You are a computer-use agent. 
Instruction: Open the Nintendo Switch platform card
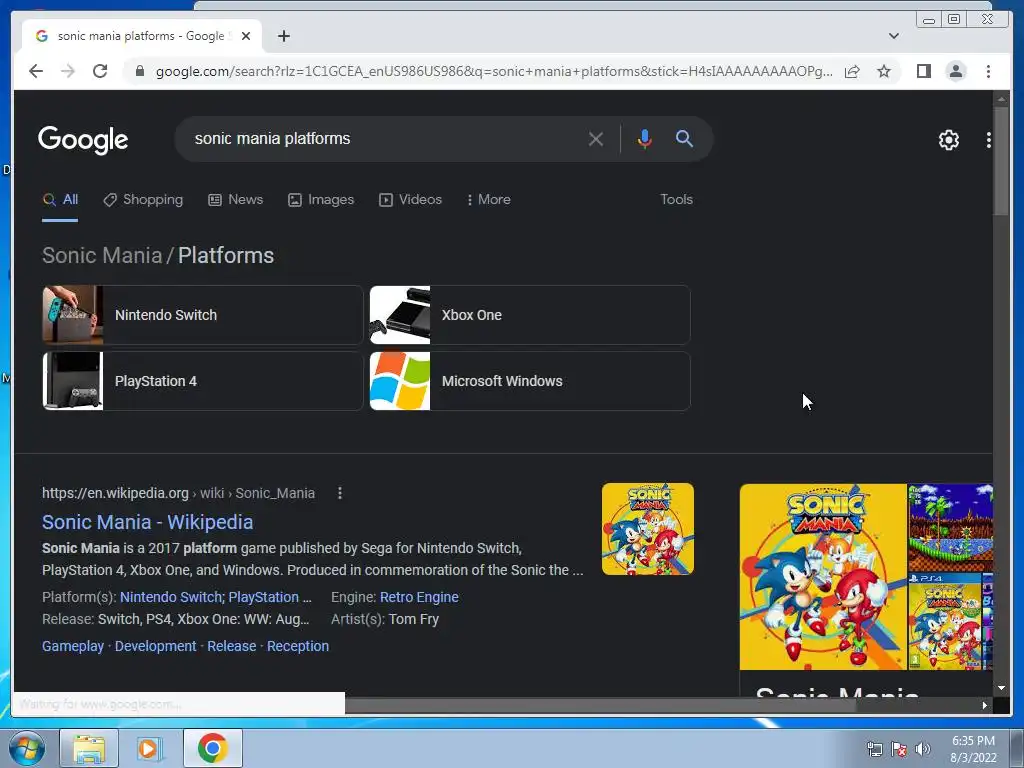click(202, 315)
